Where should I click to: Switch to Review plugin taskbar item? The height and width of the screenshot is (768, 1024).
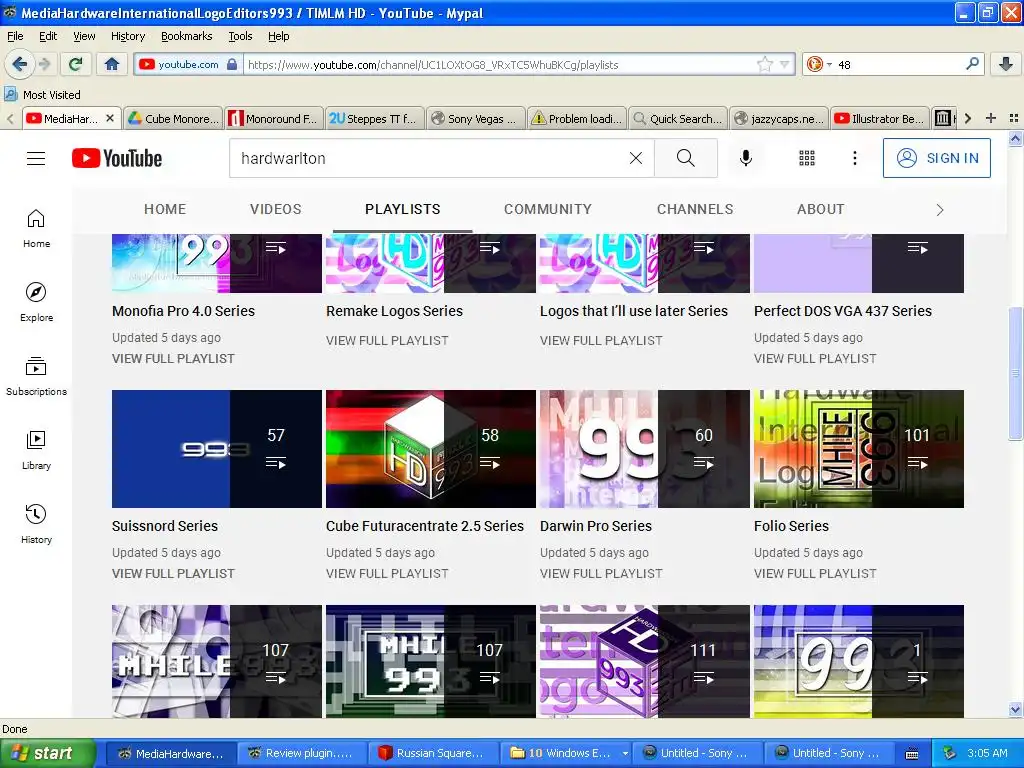click(300, 753)
